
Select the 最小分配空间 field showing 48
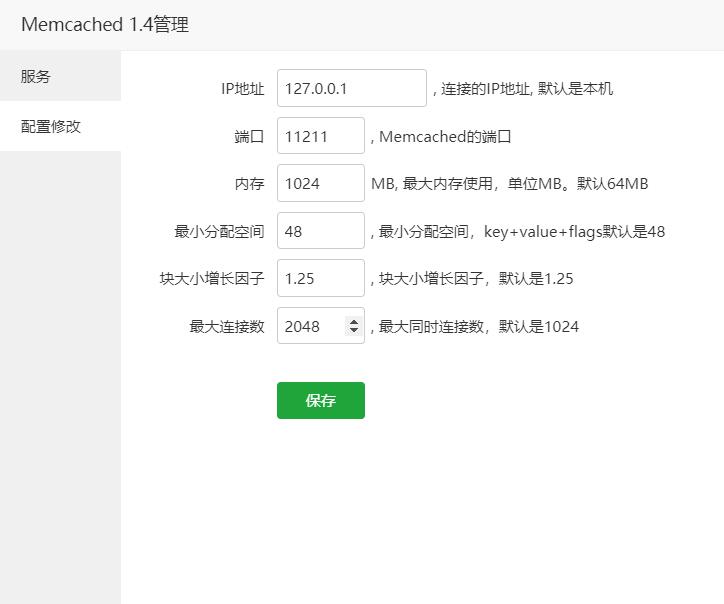321,231
